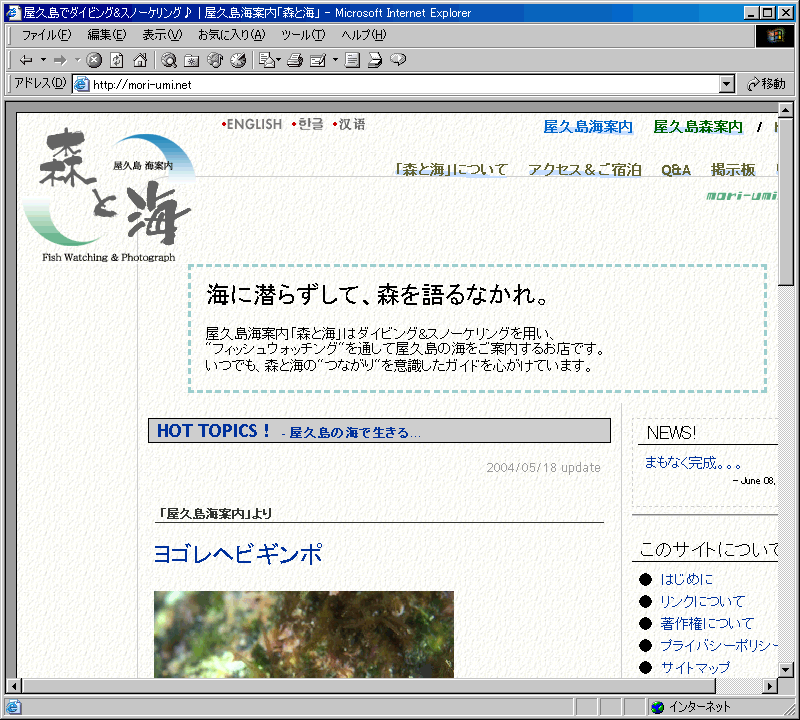Viewport: 800px width, 720px height.
Task: Open the Back history dropdown arrow
Action: click(43, 60)
